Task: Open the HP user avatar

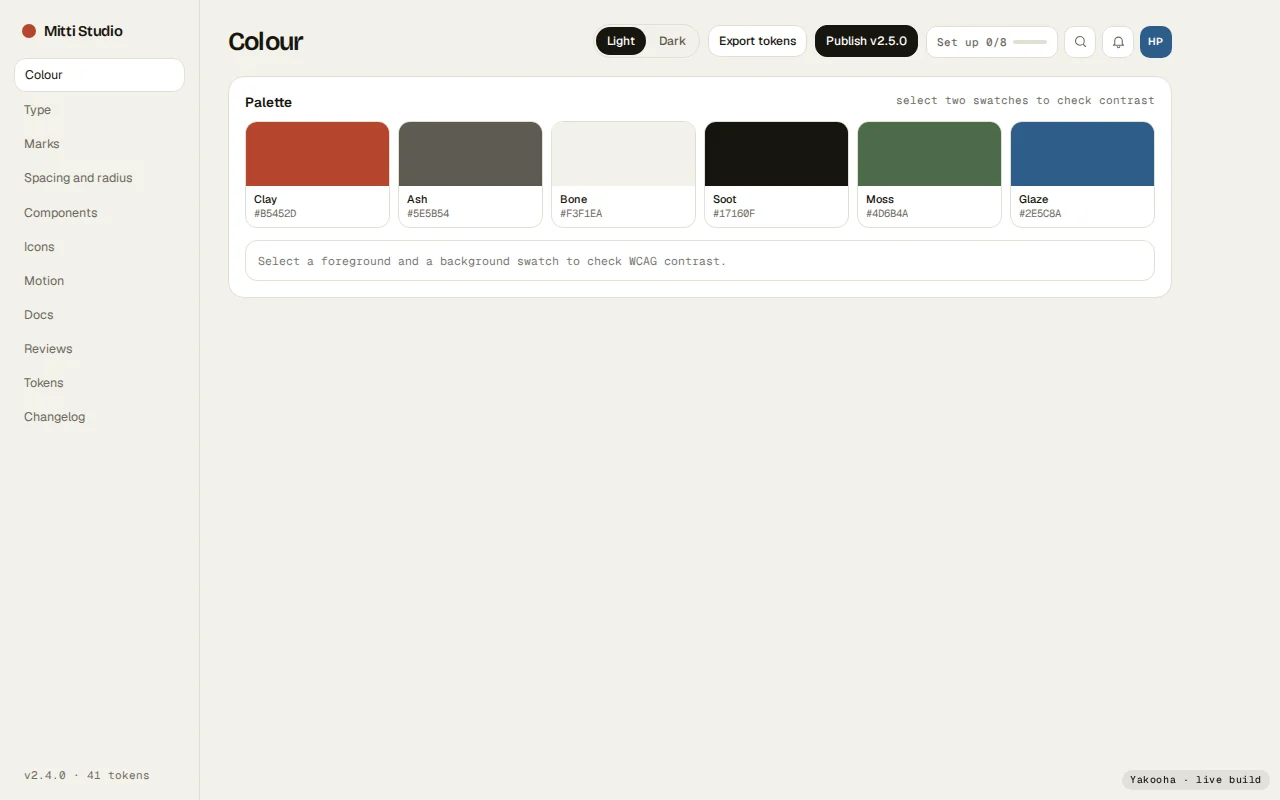Action: [x=1156, y=42]
